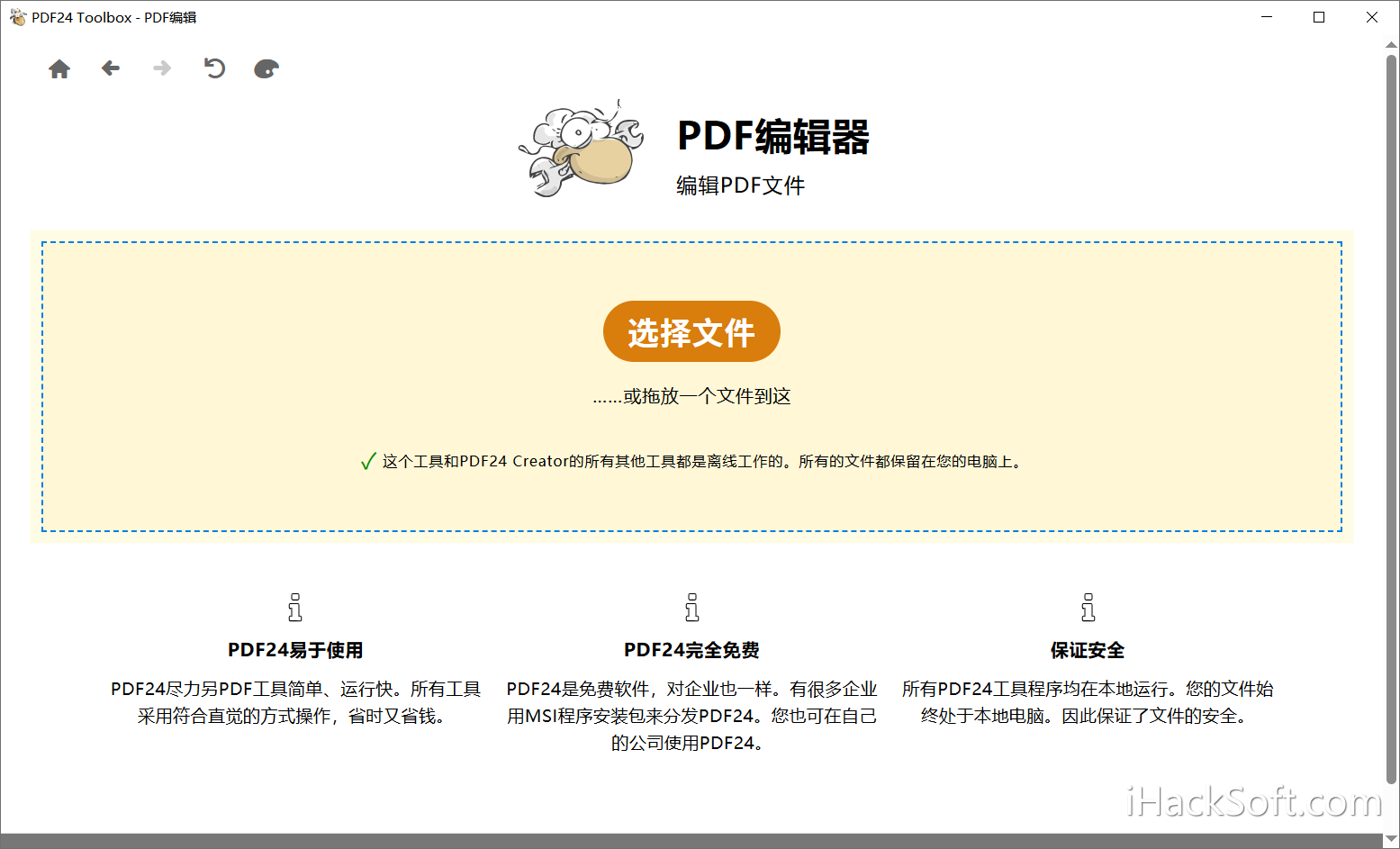Click the offline notice text about PDF24 Creator
The width and height of the screenshot is (1400, 849).
click(704, 462)
